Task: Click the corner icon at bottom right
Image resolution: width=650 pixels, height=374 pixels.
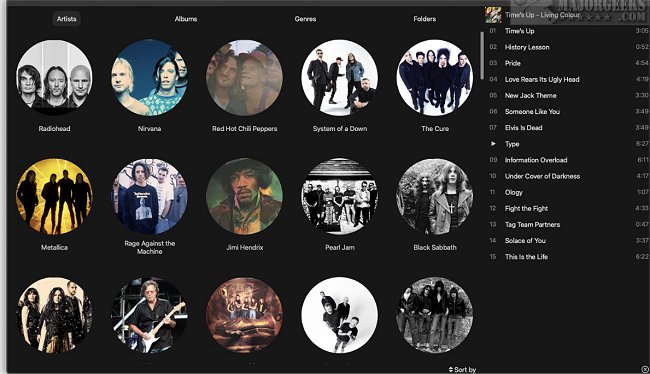Action: pyautogui.click(x=645, y=369)
